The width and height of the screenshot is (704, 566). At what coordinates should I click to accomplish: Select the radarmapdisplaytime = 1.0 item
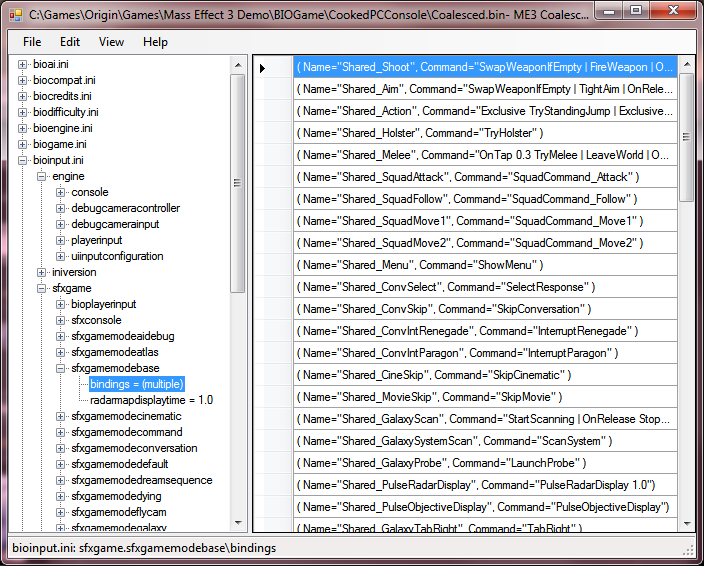pos(151,400)
